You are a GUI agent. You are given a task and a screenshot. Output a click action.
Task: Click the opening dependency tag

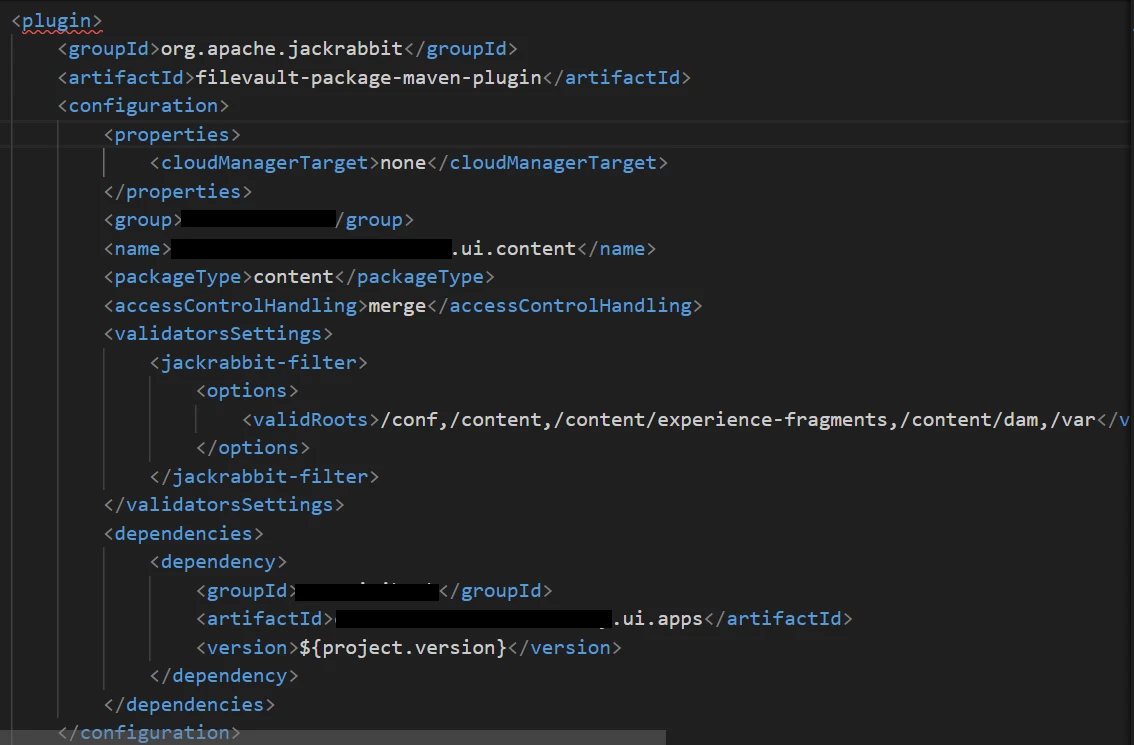point(218,562)
